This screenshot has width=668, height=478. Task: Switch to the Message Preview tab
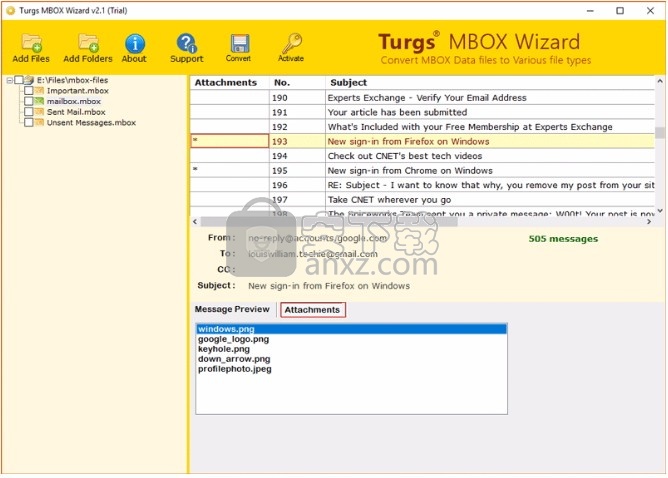click(232, 309)
